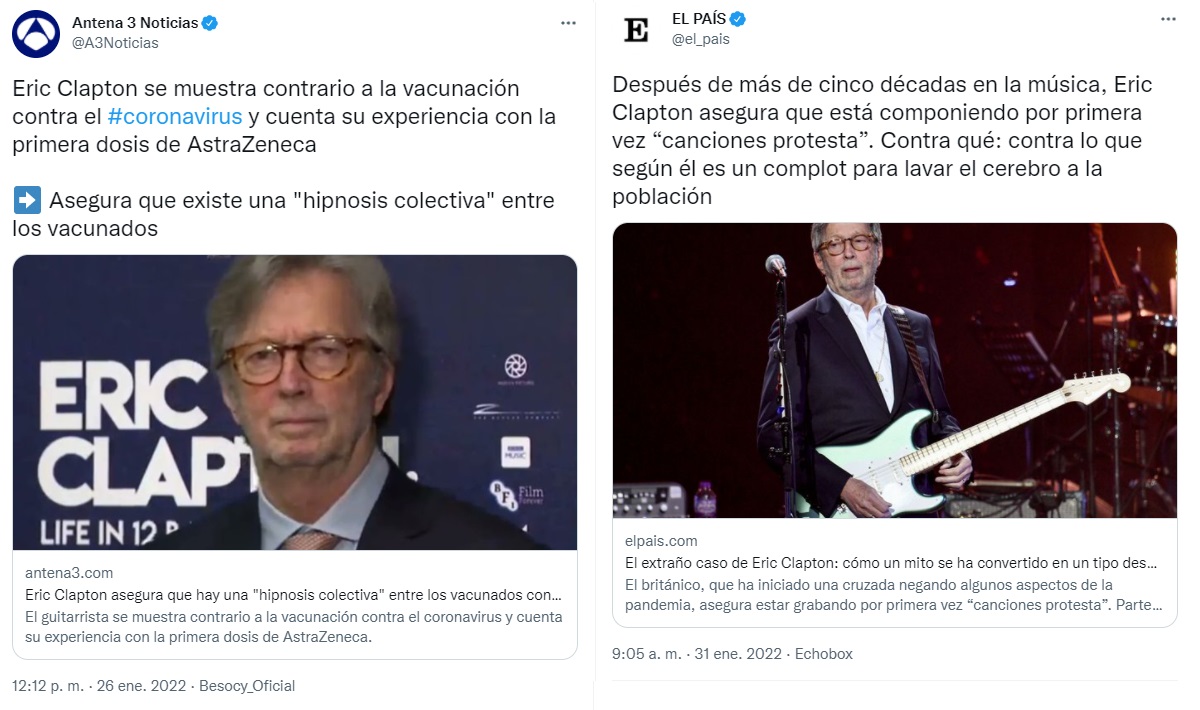Click the blue arrow emoji in tweet text
This screenshot has width=1200, height=710.
[27, 200]
